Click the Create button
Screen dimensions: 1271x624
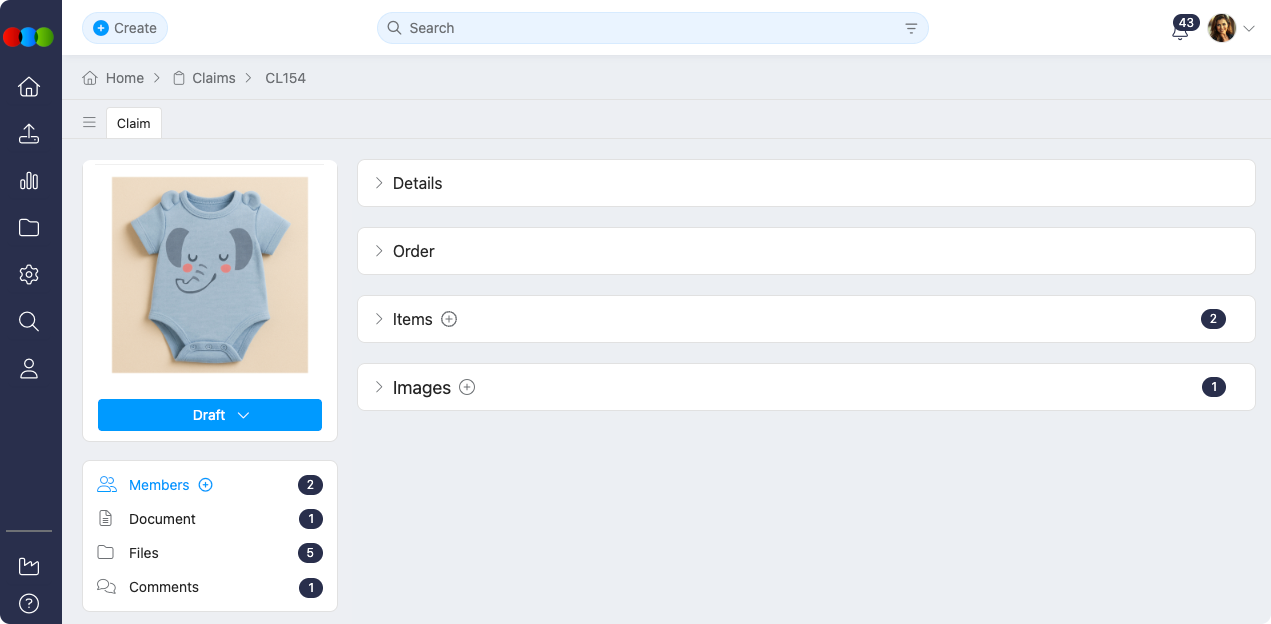point(125,28)
